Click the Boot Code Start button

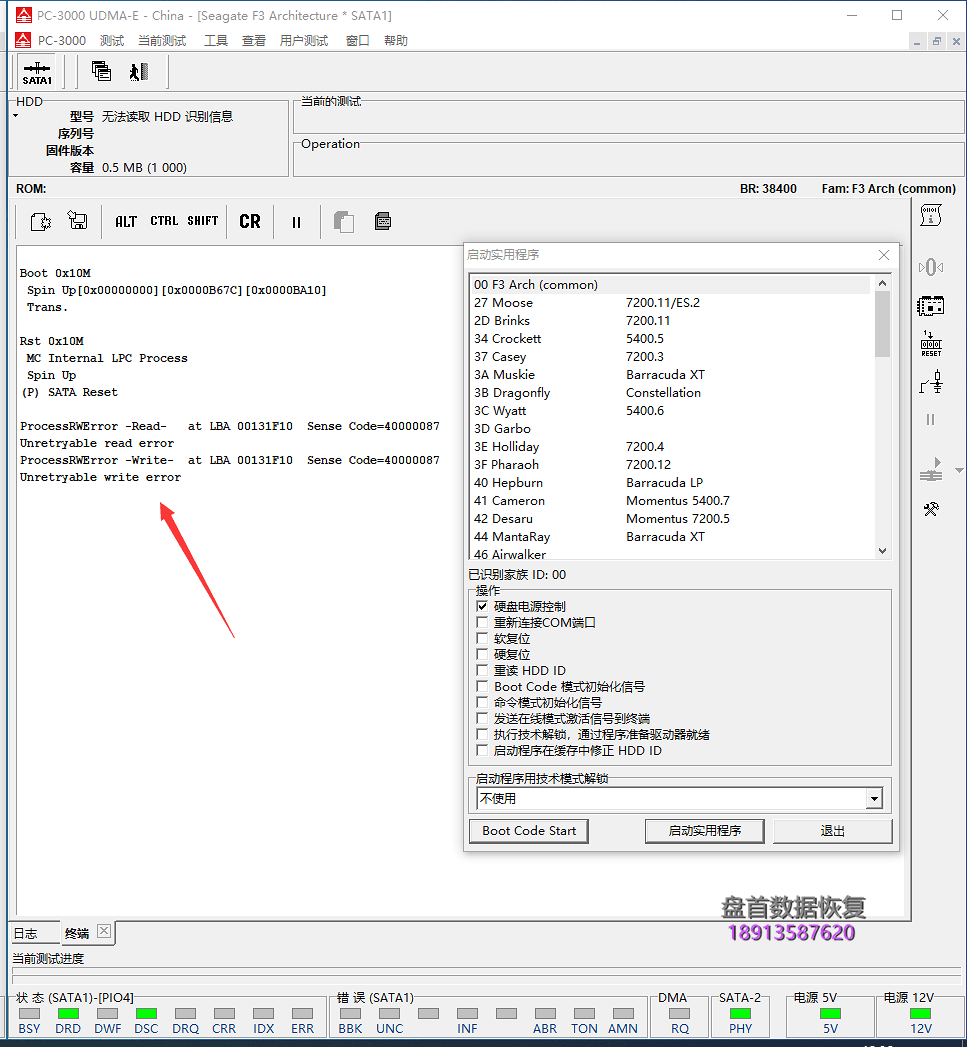pos(529,831)
